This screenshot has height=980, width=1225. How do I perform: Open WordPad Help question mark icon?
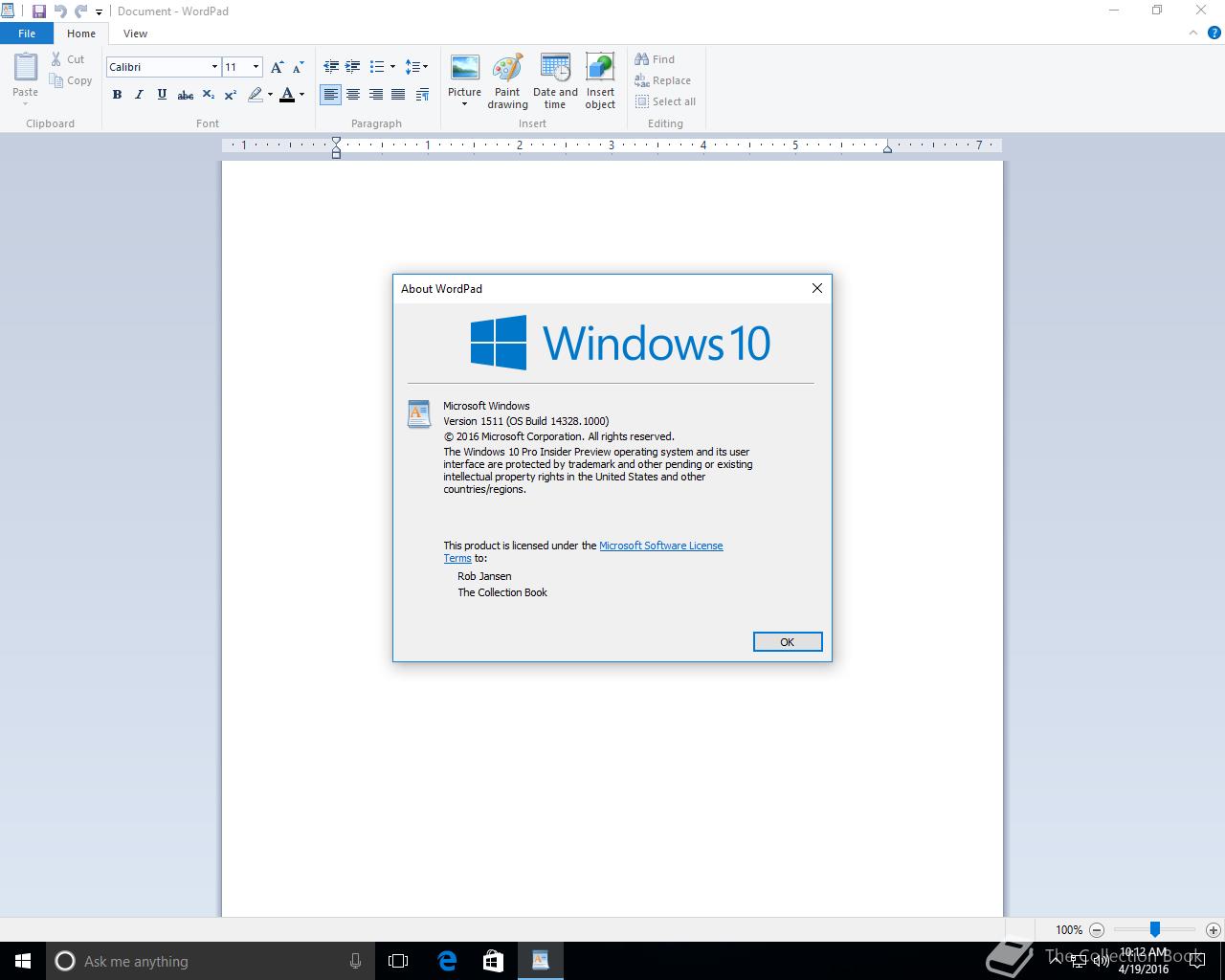(x=1214, y=33)
